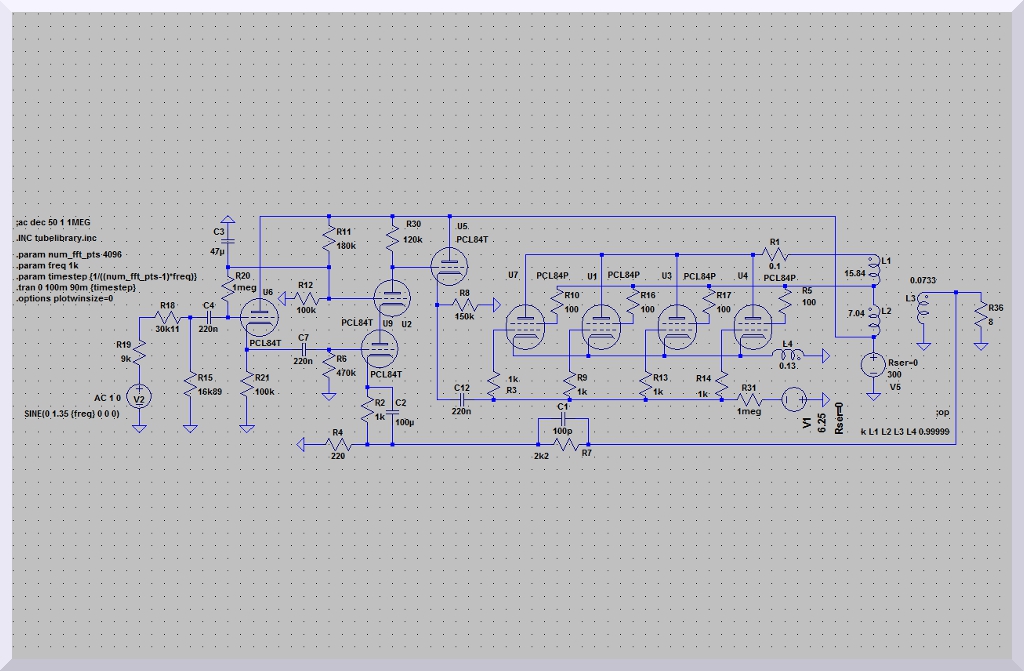Select the V1 6.25 voltage source symbol
The image size is (1024, 671).
pos(791,400)
